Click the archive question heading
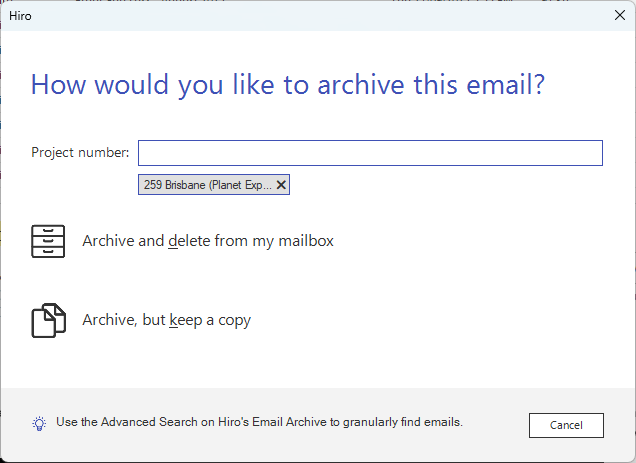The width and height of the screenshot is (636, 463). pos(288,85)
